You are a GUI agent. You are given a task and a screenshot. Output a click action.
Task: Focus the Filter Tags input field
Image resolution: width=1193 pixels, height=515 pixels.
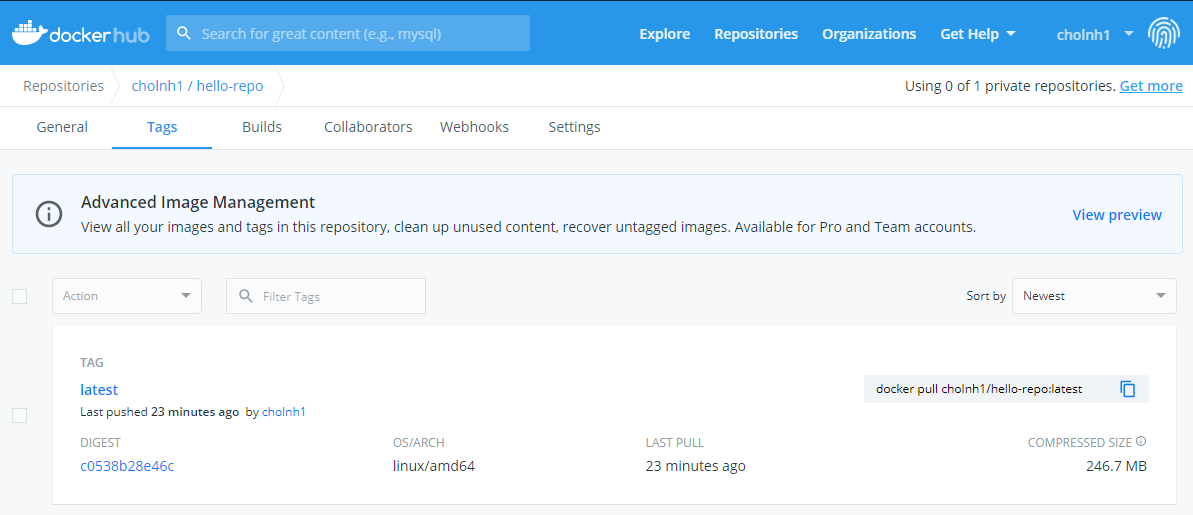click(326, 296)
